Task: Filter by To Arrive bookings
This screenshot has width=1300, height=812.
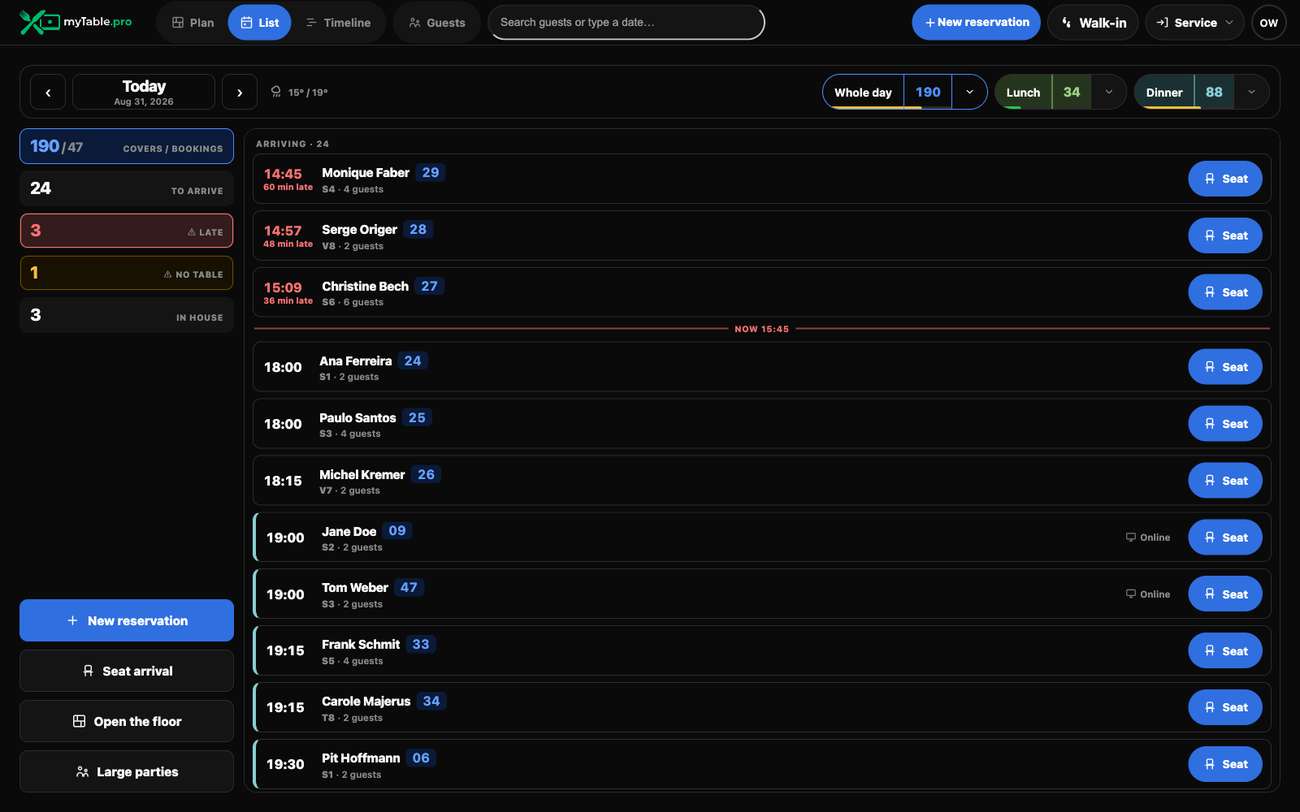Action: click(127, 188)
